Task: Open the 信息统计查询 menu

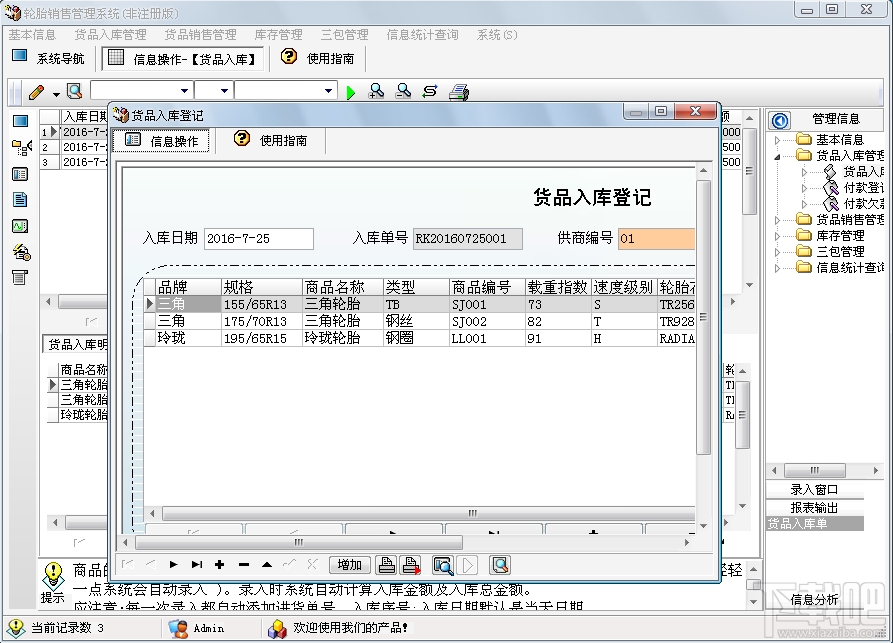Action: click(423, 35)
